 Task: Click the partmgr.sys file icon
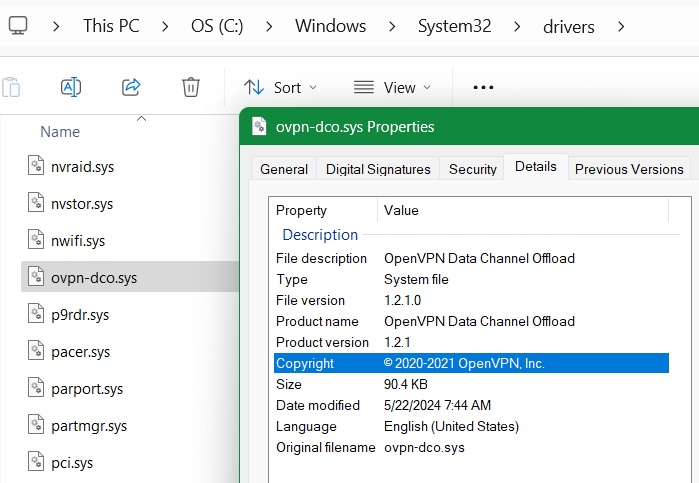36,425
